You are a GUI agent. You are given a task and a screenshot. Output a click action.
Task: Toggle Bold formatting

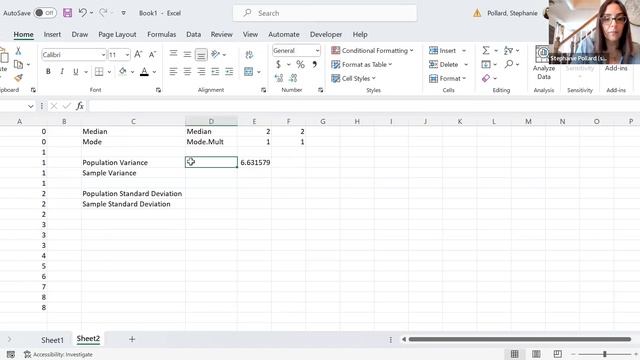click(x=48, y=72)
